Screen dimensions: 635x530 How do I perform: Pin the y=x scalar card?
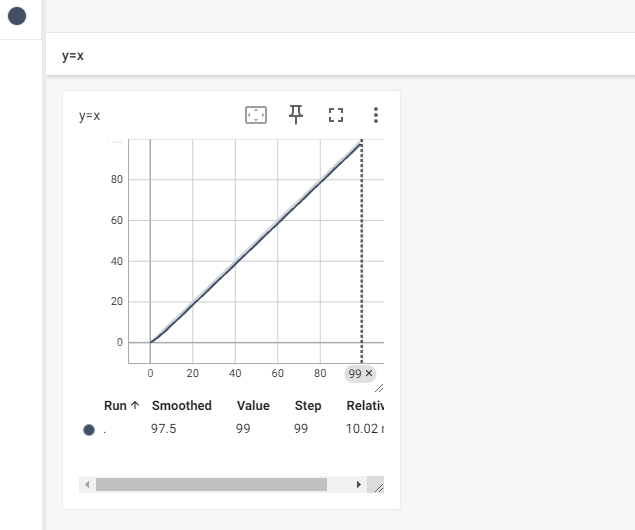click(296, 115)
